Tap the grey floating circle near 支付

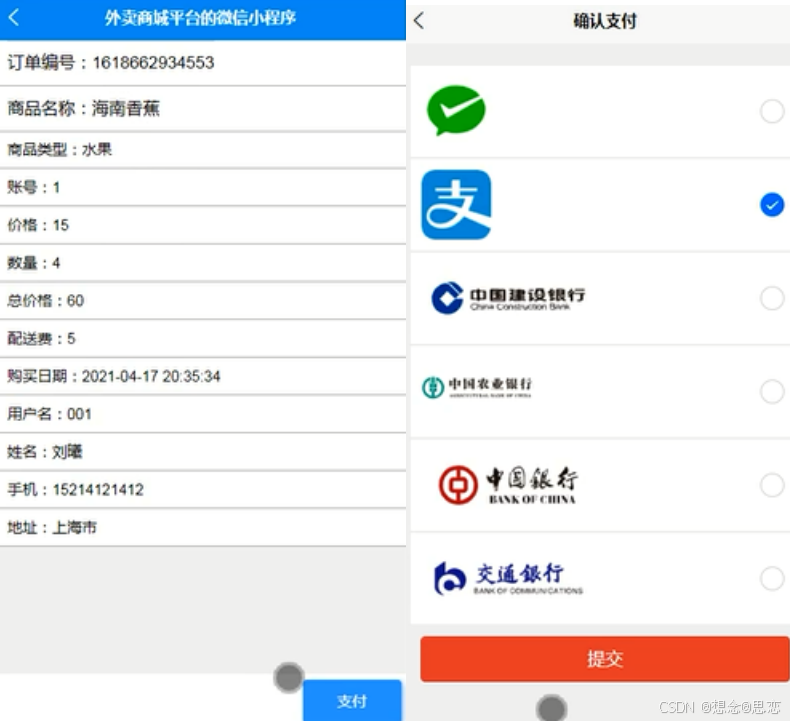pyautogui.click(x=289, y=677)
